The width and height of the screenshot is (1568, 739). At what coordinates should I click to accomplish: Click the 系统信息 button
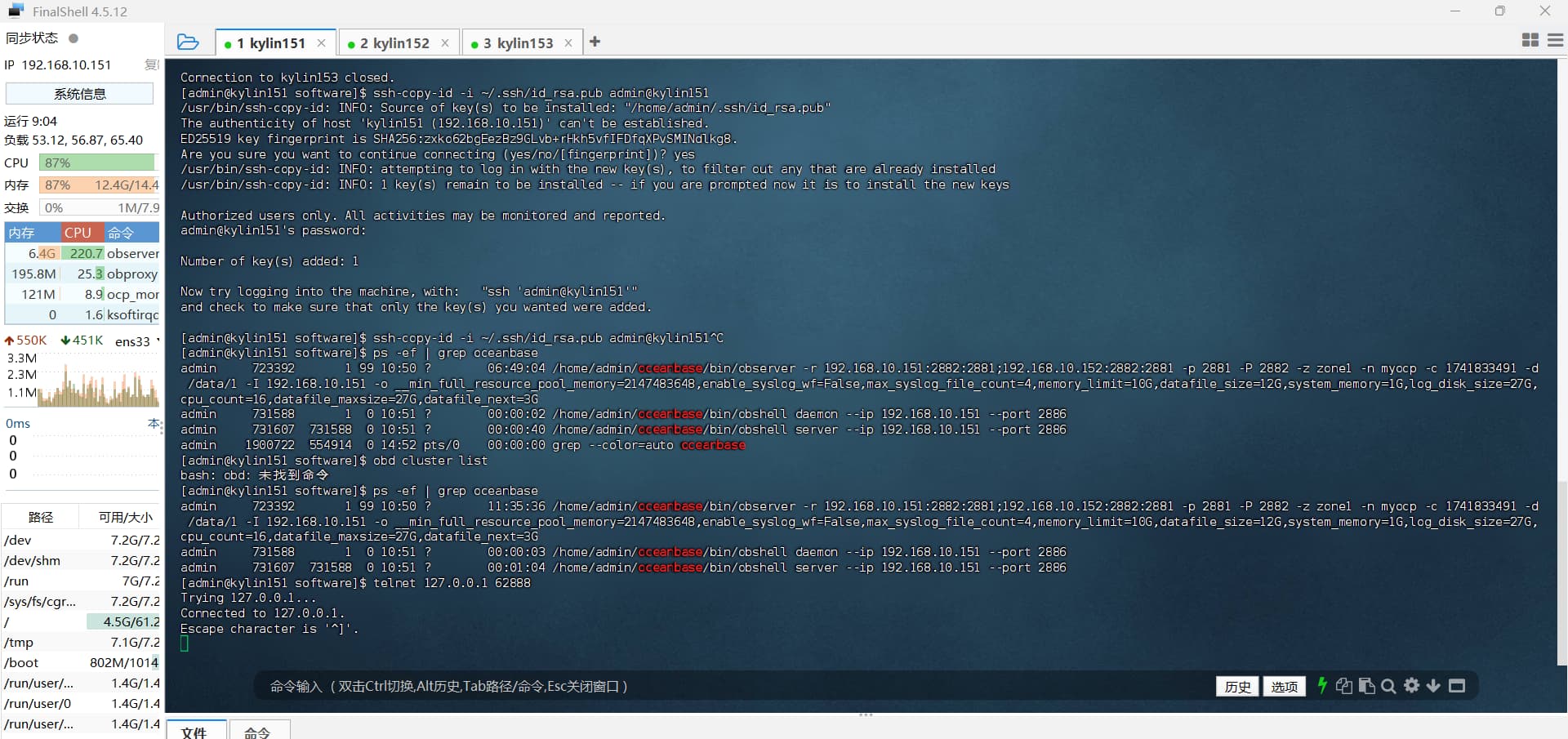[79, 94]
